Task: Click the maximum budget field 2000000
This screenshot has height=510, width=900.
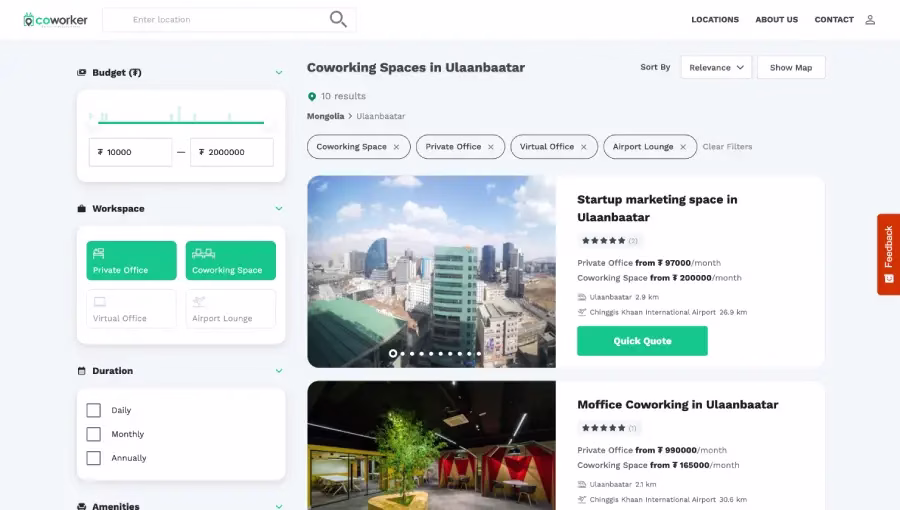Action: (x=232, y=152)
